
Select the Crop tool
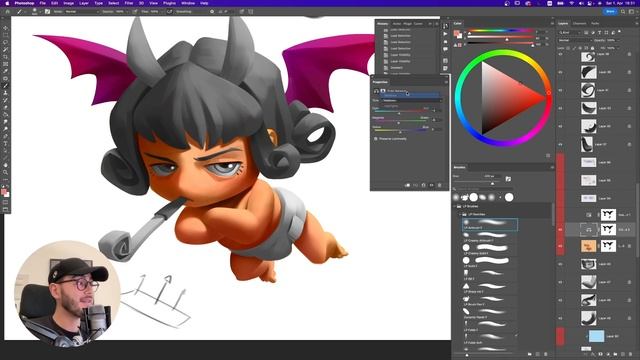(x=5, y=57)
